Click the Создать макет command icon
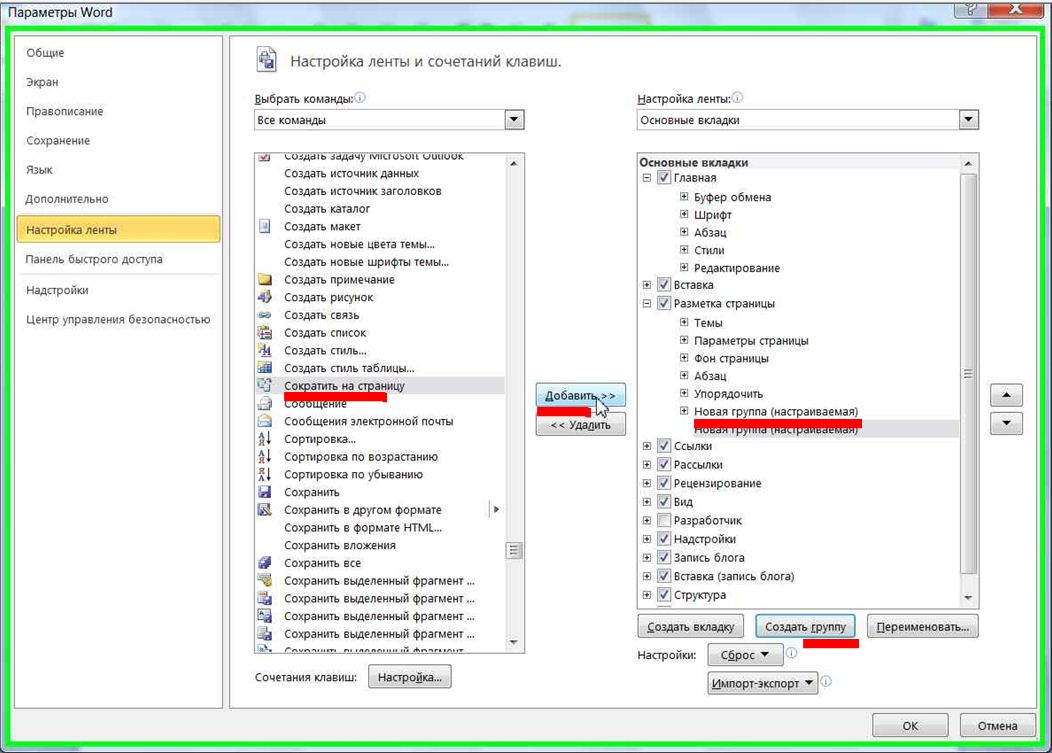 point(264,226)
